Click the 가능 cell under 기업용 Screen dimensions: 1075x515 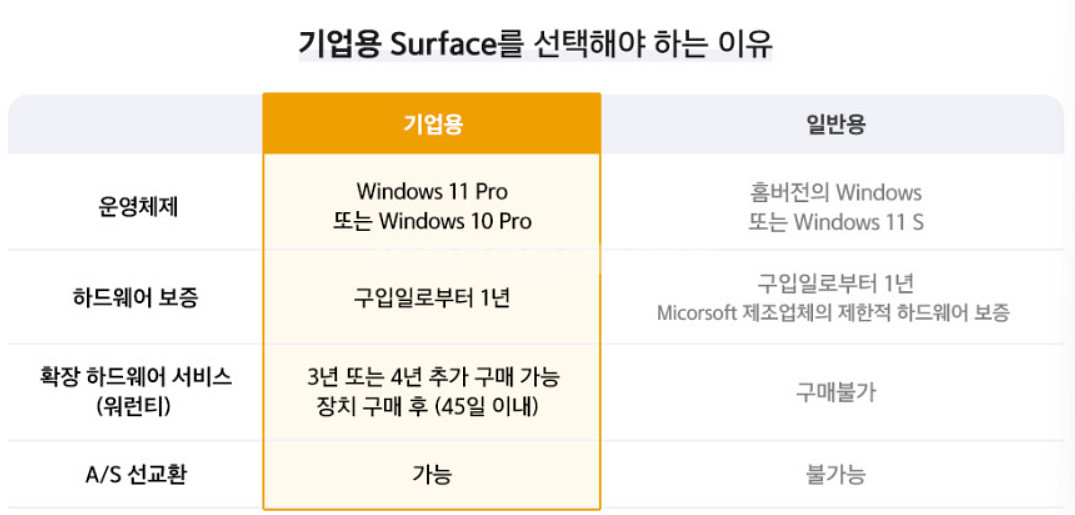click(432, 475)
